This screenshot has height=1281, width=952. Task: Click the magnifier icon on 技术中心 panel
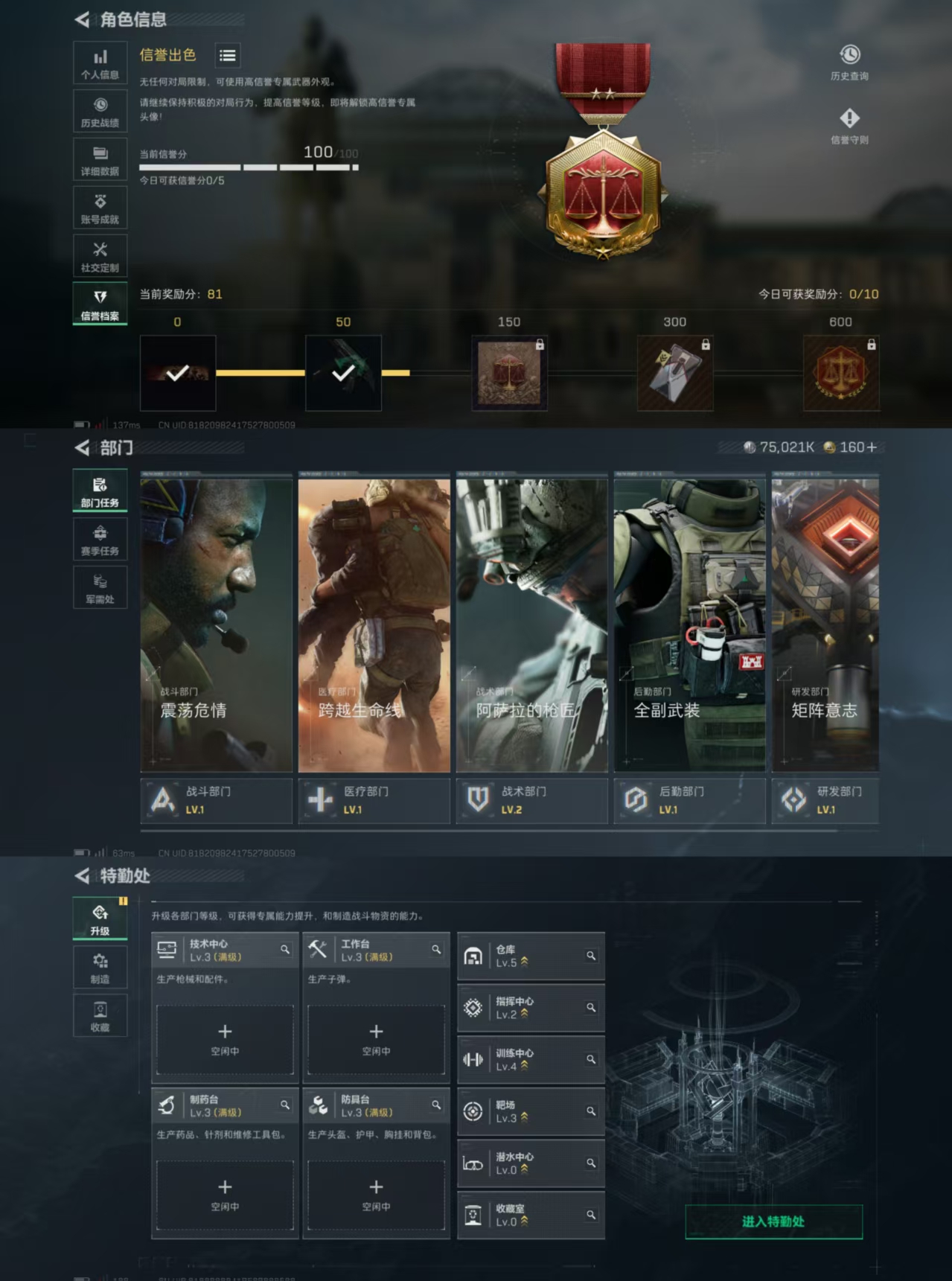pyautogui.click(x=285, y=950)
